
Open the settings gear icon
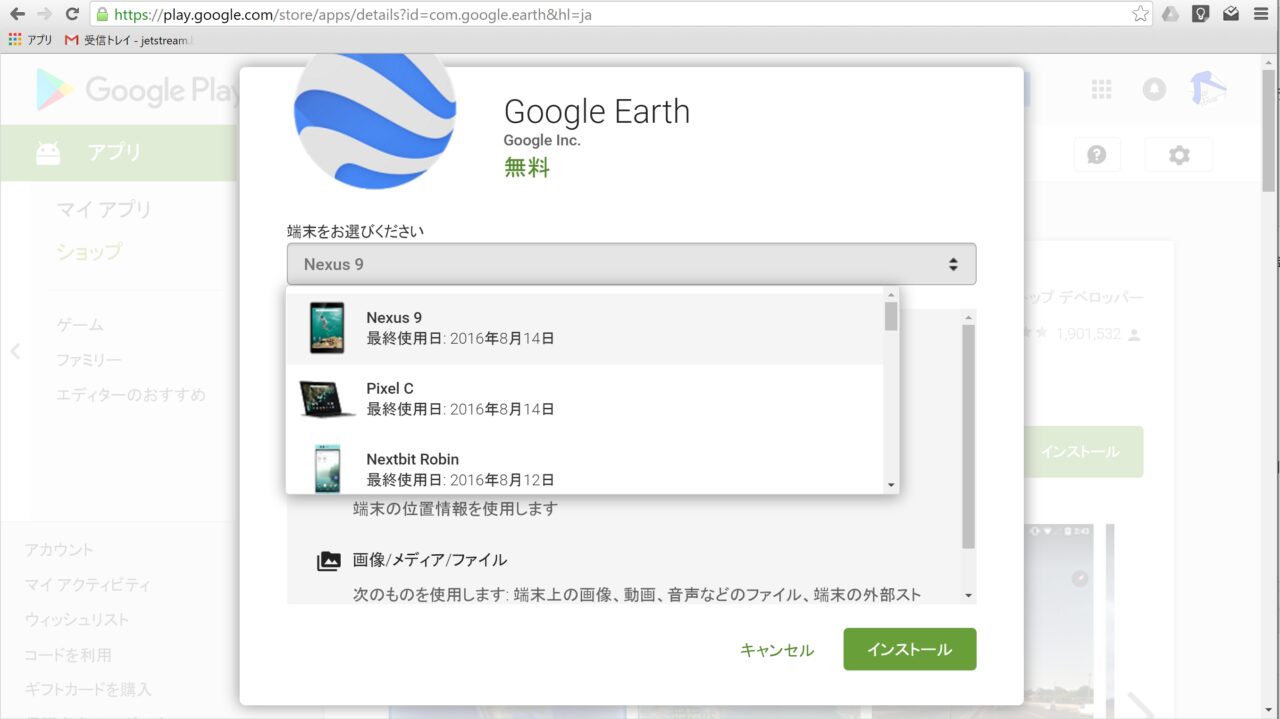point(1179,155)
